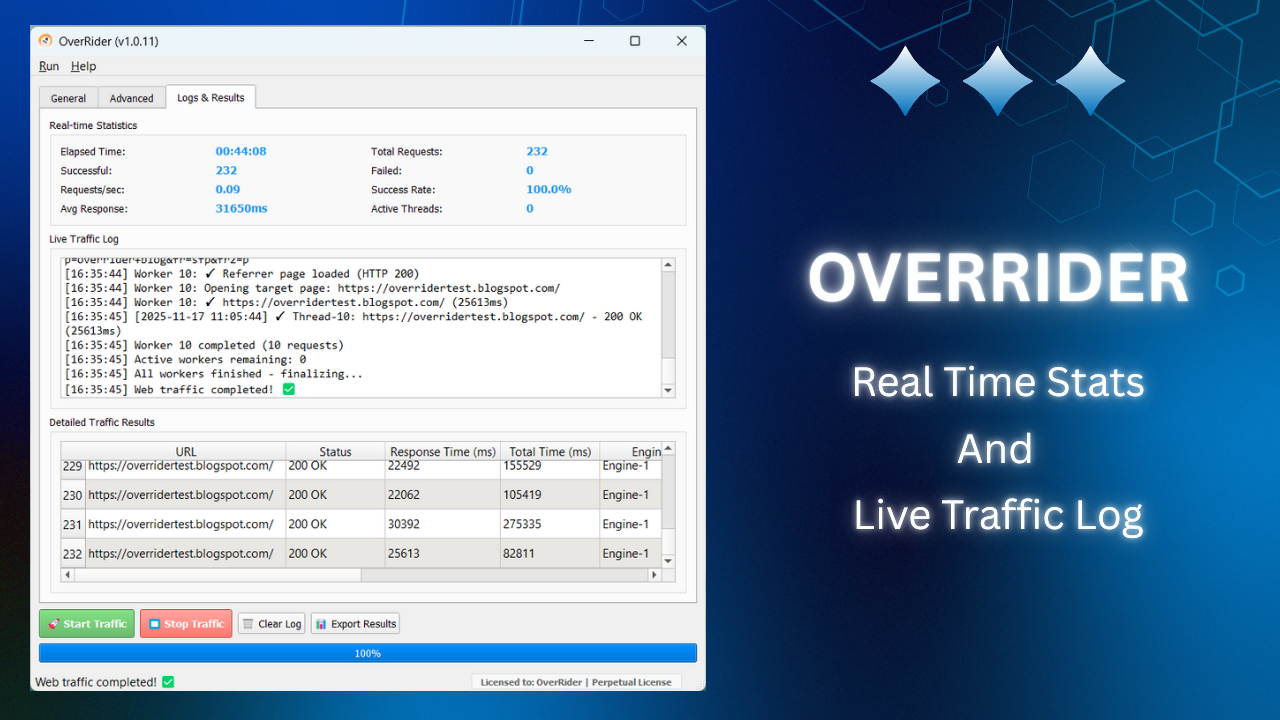Image resolution: width=1280 pixels, height=720 pixels.
Task: Click 'Worker 10 completed (10 requests)' log line
Action: point(204,345)
